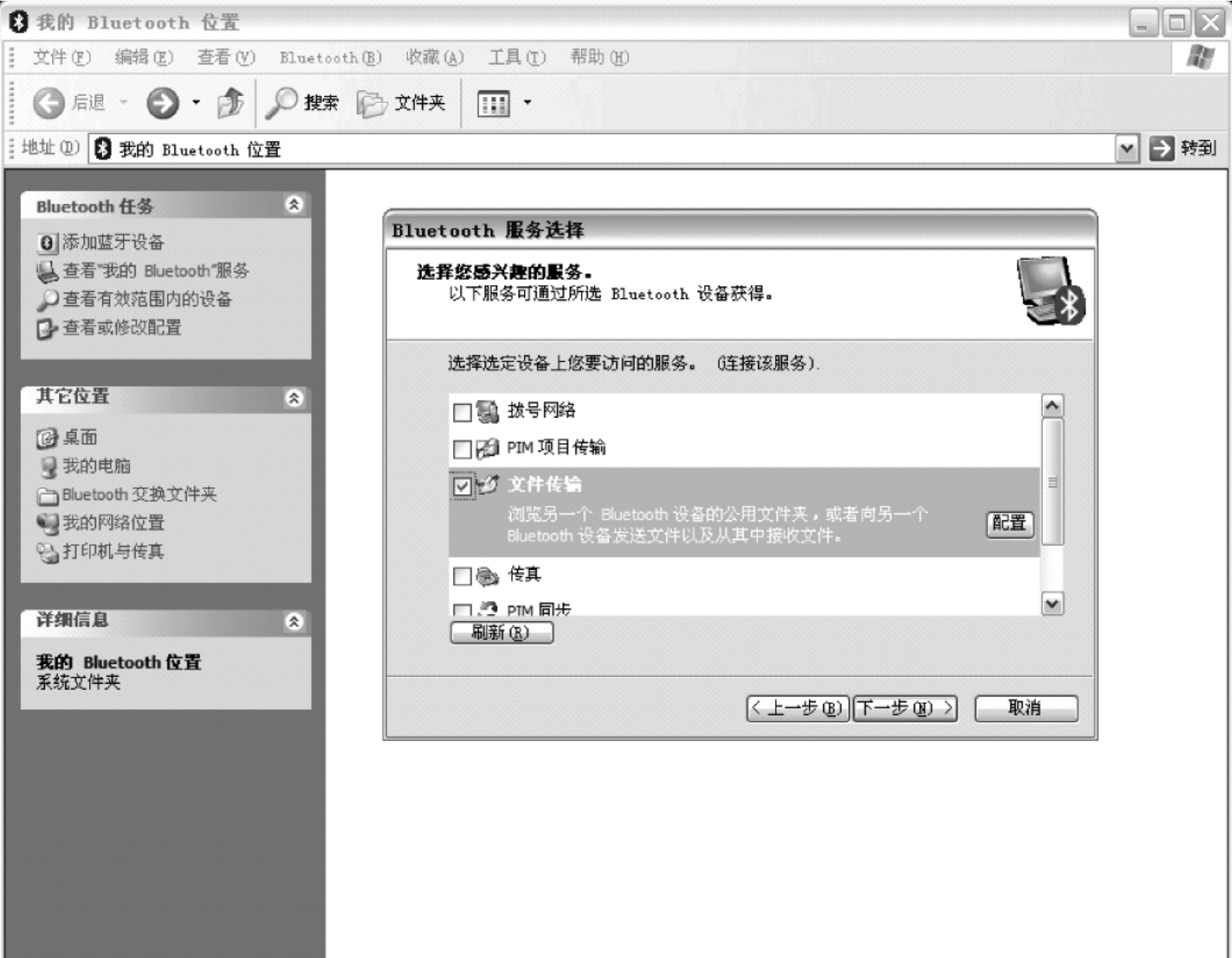Click the 查看有效范围内的设备 magnifier icon

(47, 300)
